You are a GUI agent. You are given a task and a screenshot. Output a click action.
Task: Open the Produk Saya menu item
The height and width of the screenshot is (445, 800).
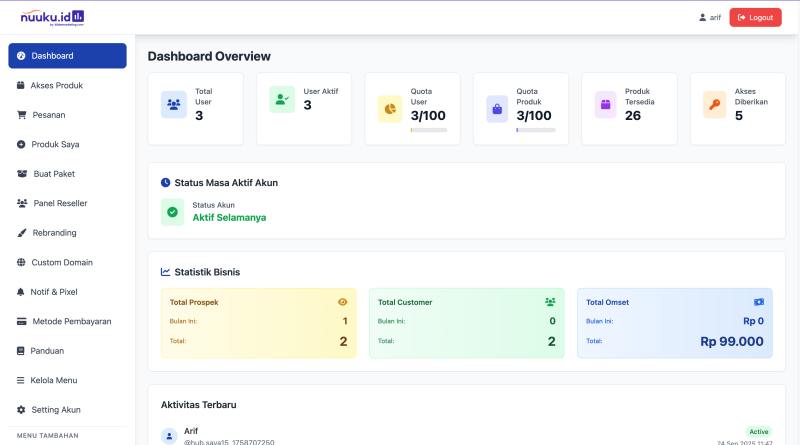55,144
